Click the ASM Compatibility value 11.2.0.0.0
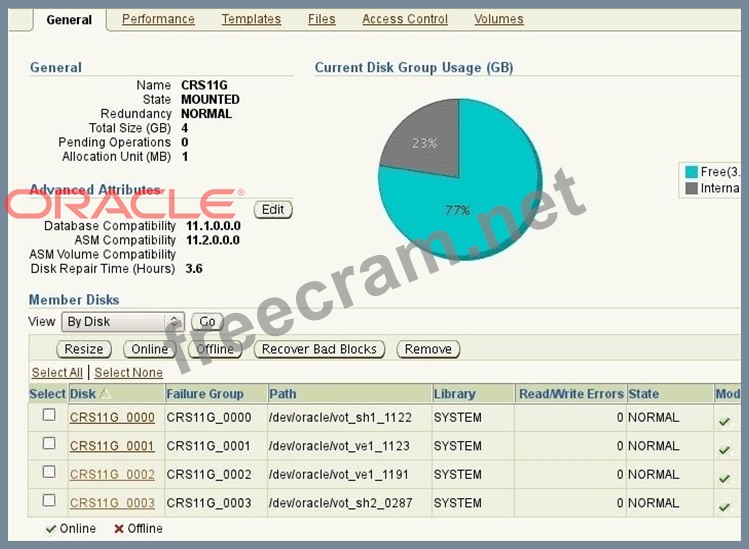 [213, 240]
